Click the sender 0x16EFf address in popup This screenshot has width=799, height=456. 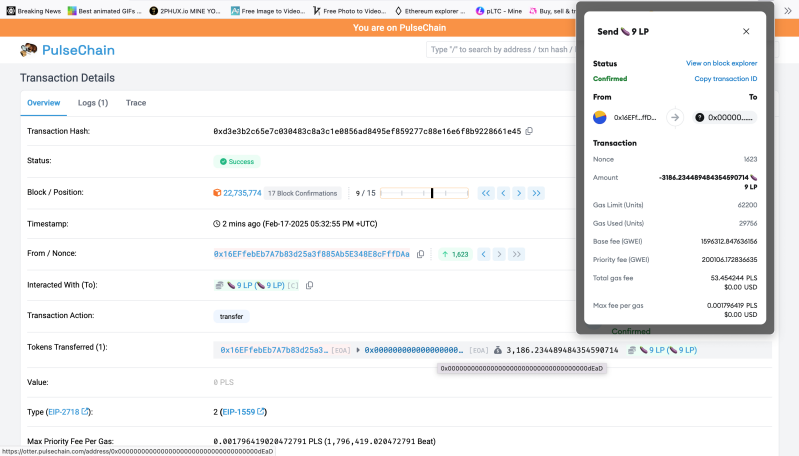[x=635, y=118]
